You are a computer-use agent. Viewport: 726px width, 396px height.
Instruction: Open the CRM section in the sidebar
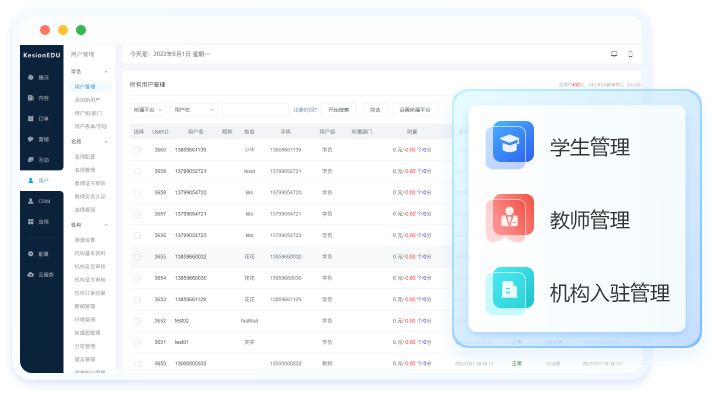(x=41, y=201)
